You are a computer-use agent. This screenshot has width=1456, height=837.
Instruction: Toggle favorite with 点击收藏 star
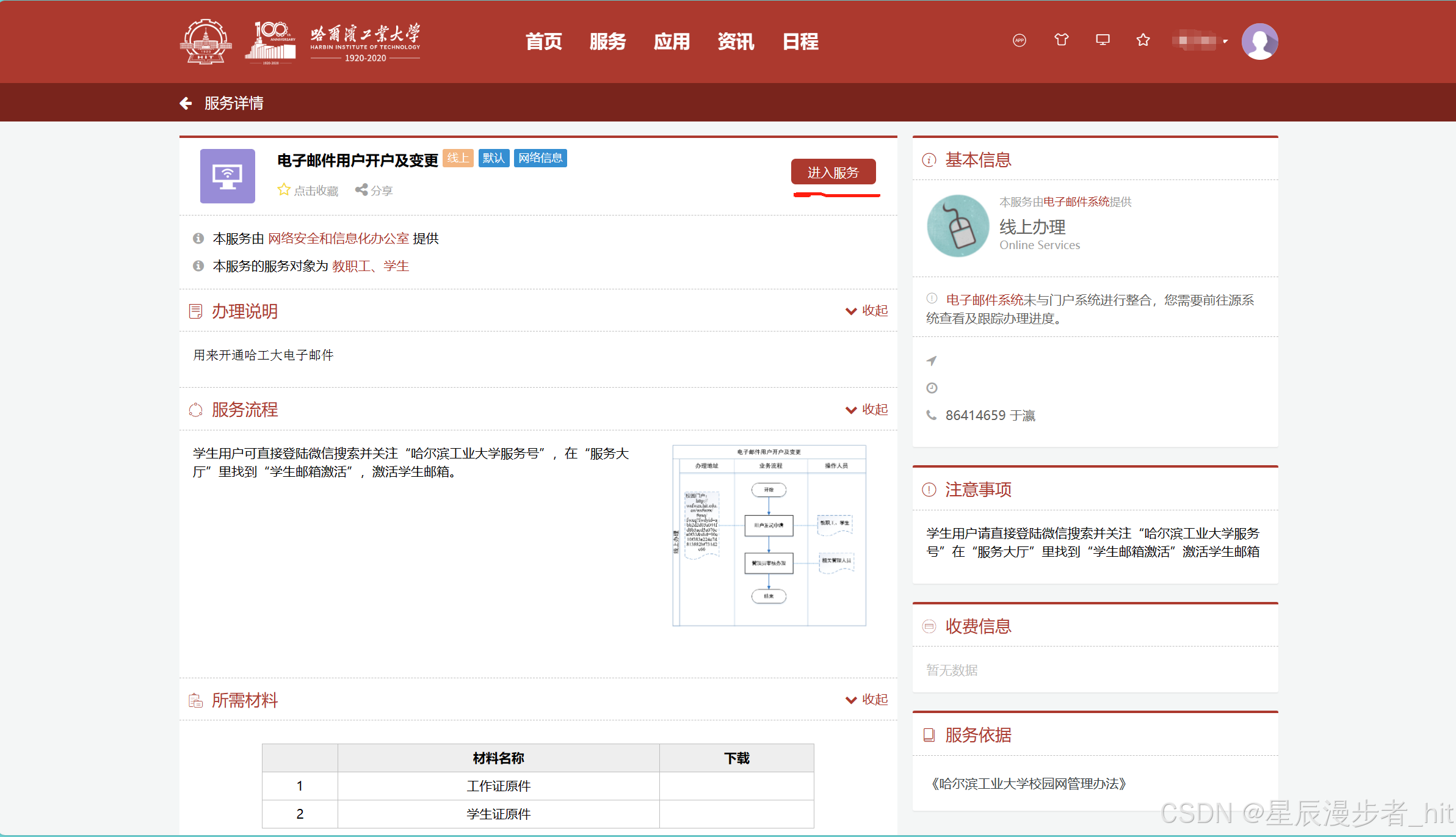pos(308,190)
